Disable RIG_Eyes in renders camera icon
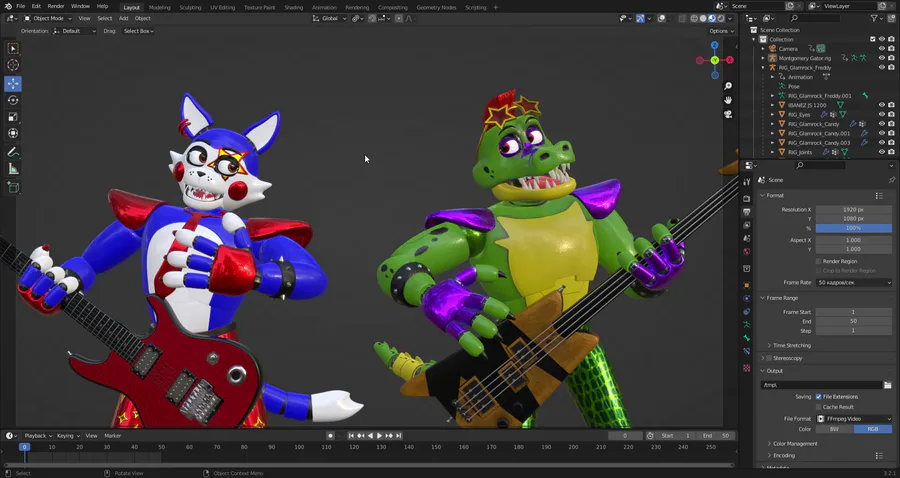This screenshot has width=900, height=478. pyautogui.click(x=891, y=115)
